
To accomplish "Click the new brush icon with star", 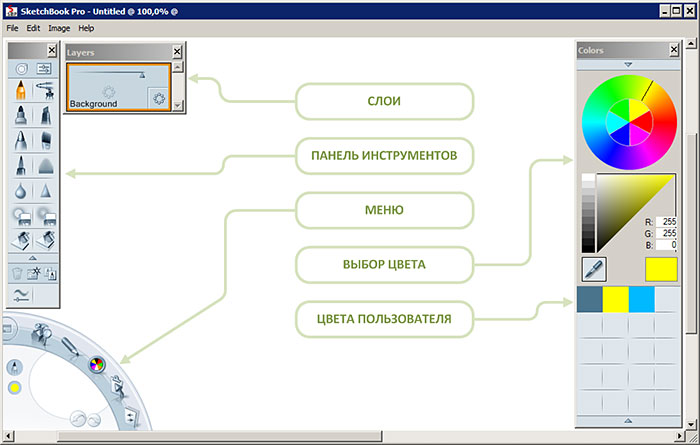I will [x=33, y=273].
